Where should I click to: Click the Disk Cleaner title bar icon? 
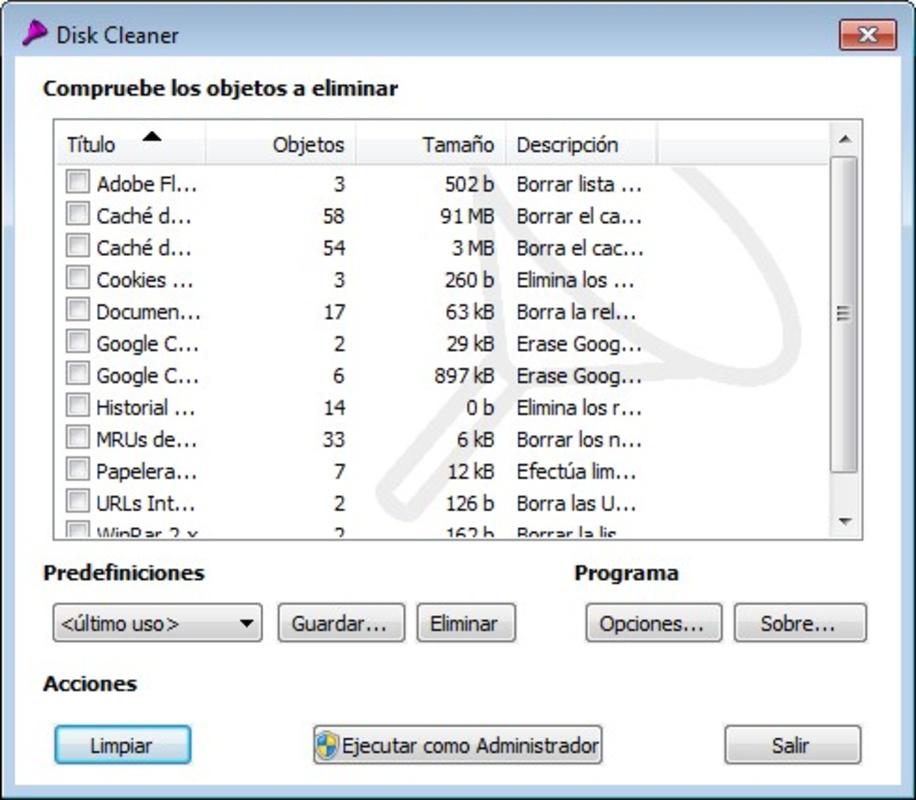[x=34, y=33]
